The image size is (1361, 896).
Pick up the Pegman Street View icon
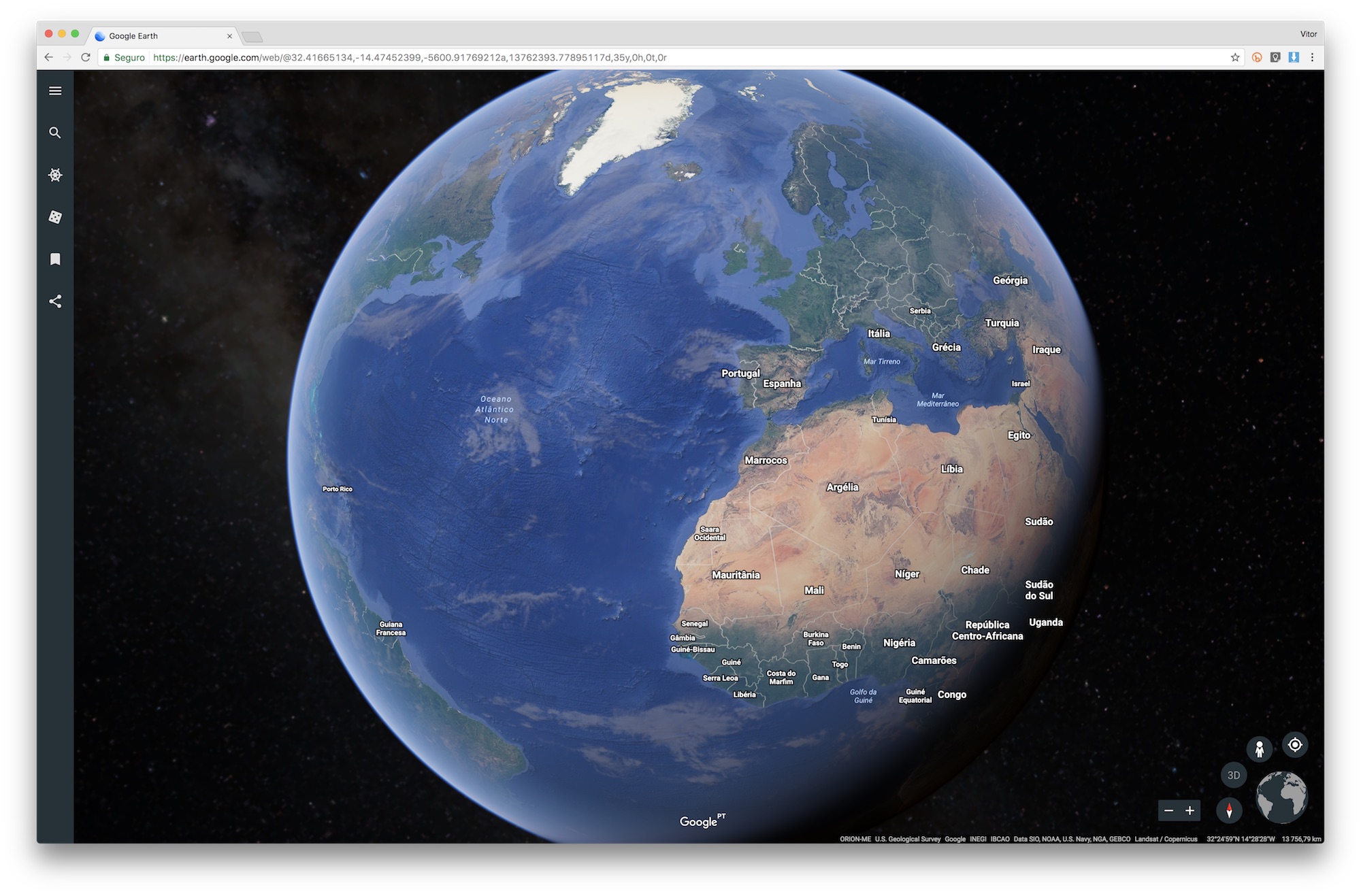[1260, 749]
